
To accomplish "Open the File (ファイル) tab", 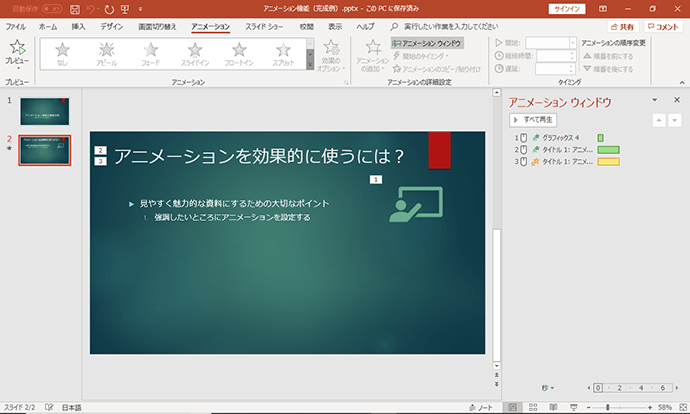I will [15, 26].
